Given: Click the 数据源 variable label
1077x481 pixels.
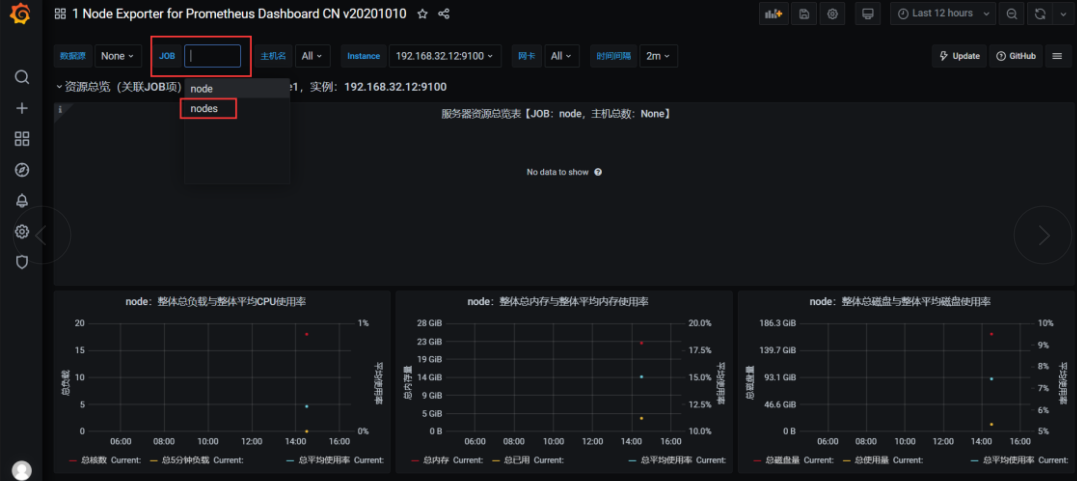Looking at the screenshot, I should (73, 56).
